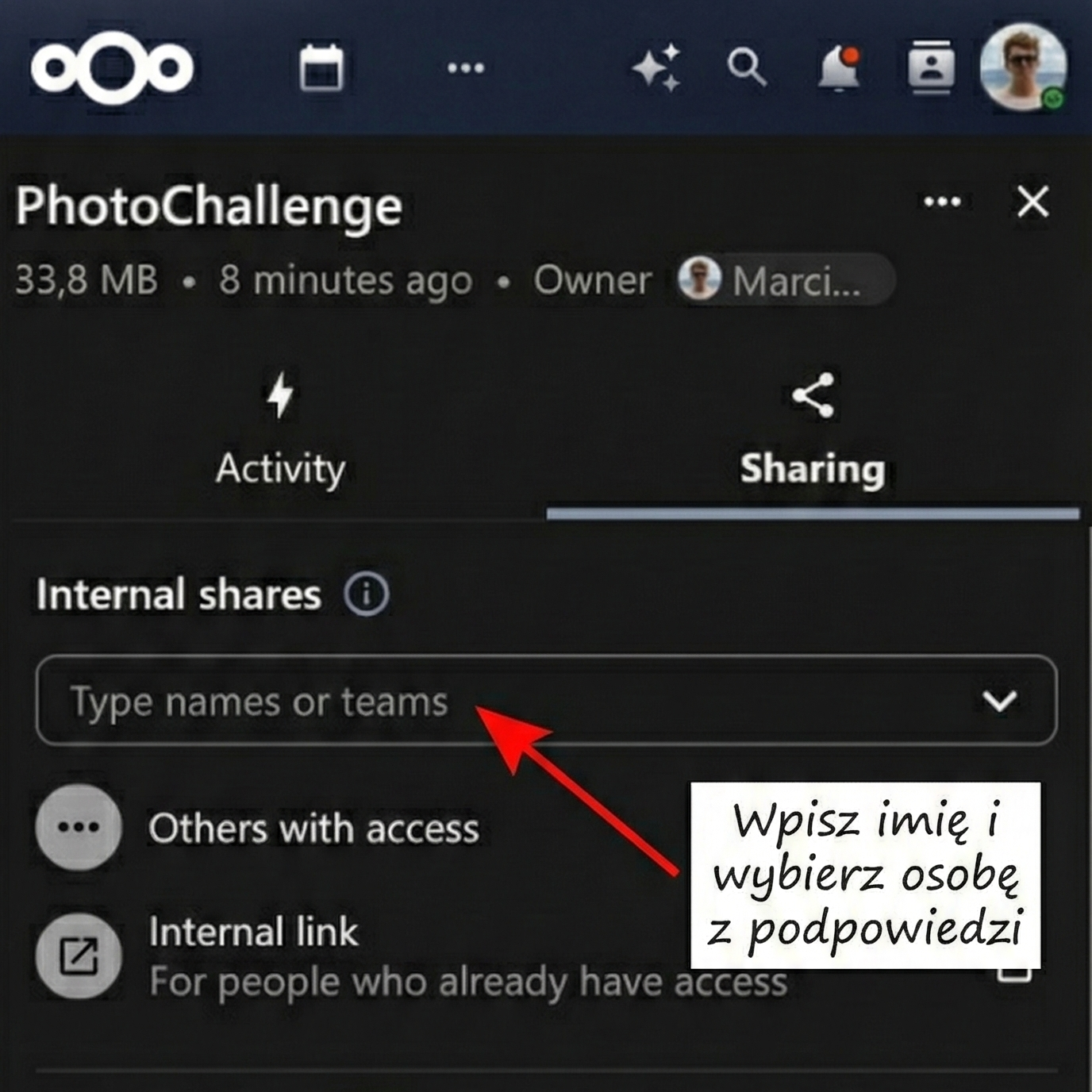This screenshot has height=1092, width=1092.
Task: Click the Others with access dots icon
Action: [79, 827]
